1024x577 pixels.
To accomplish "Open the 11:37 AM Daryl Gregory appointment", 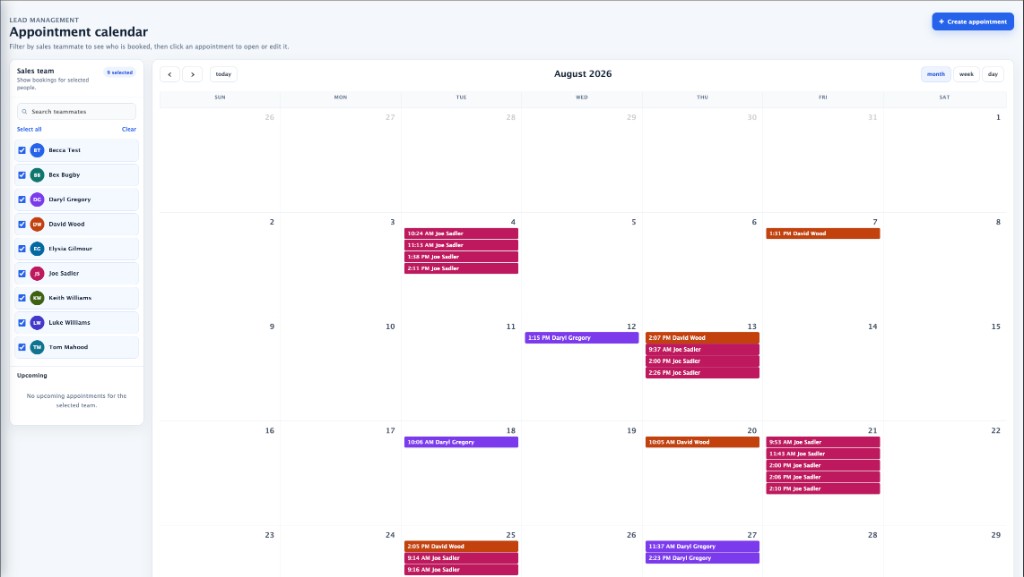I will pos(702,547).
